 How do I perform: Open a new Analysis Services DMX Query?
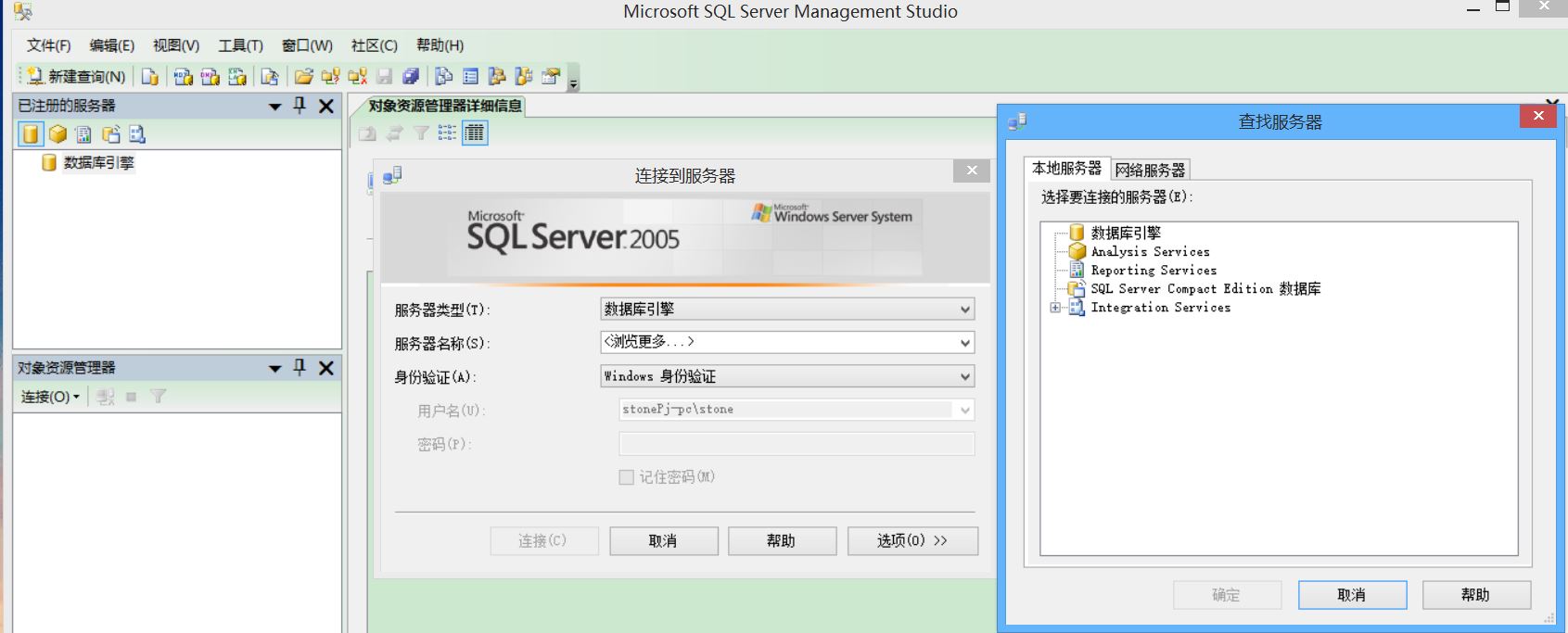210,77
